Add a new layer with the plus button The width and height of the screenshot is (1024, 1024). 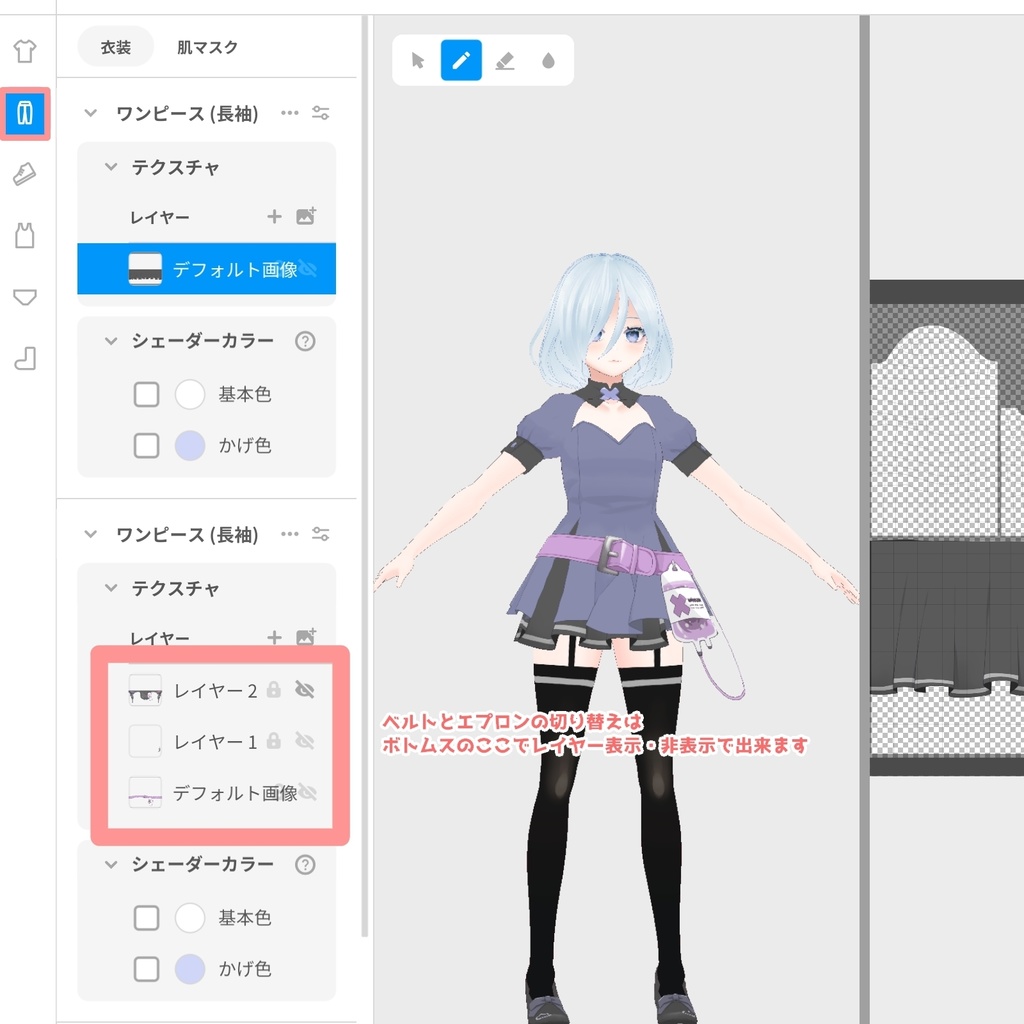(274, 217)
